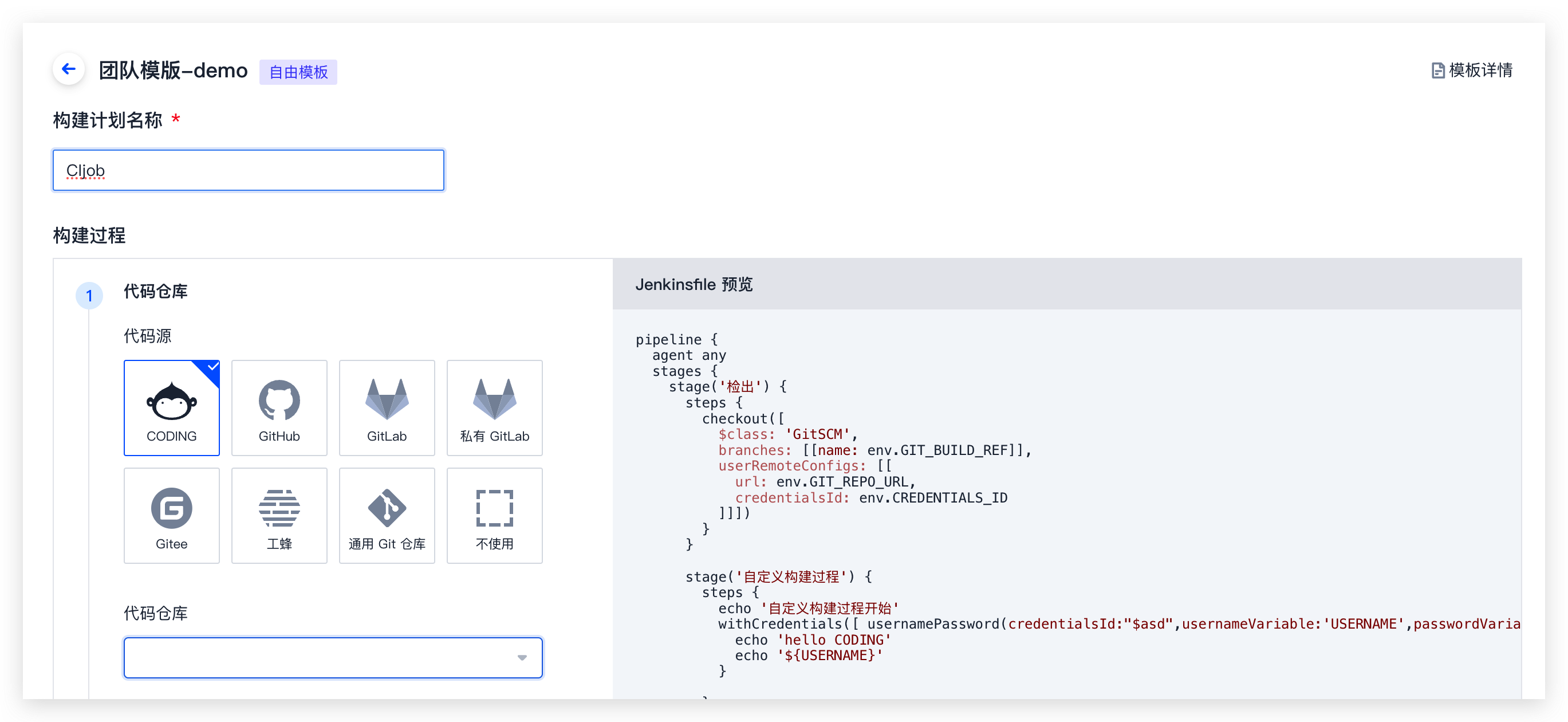Click the Jenkinsfile 预览 header

695,285
